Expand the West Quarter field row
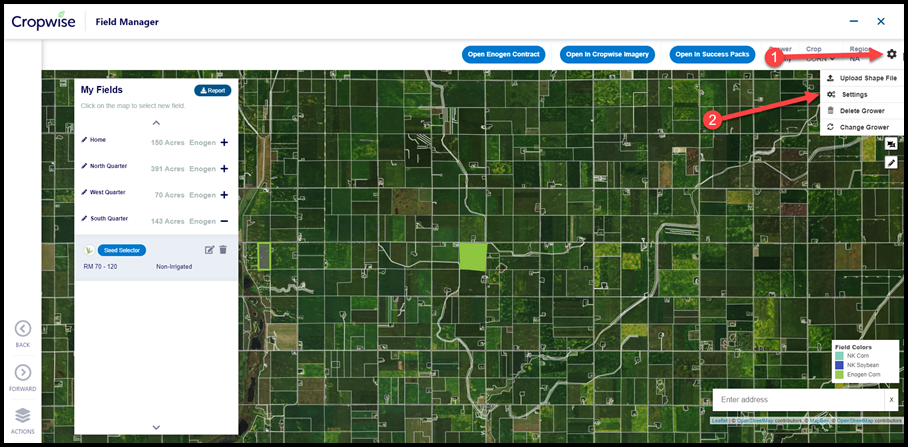Screen dimensions: 908x447 click(224, 195)
